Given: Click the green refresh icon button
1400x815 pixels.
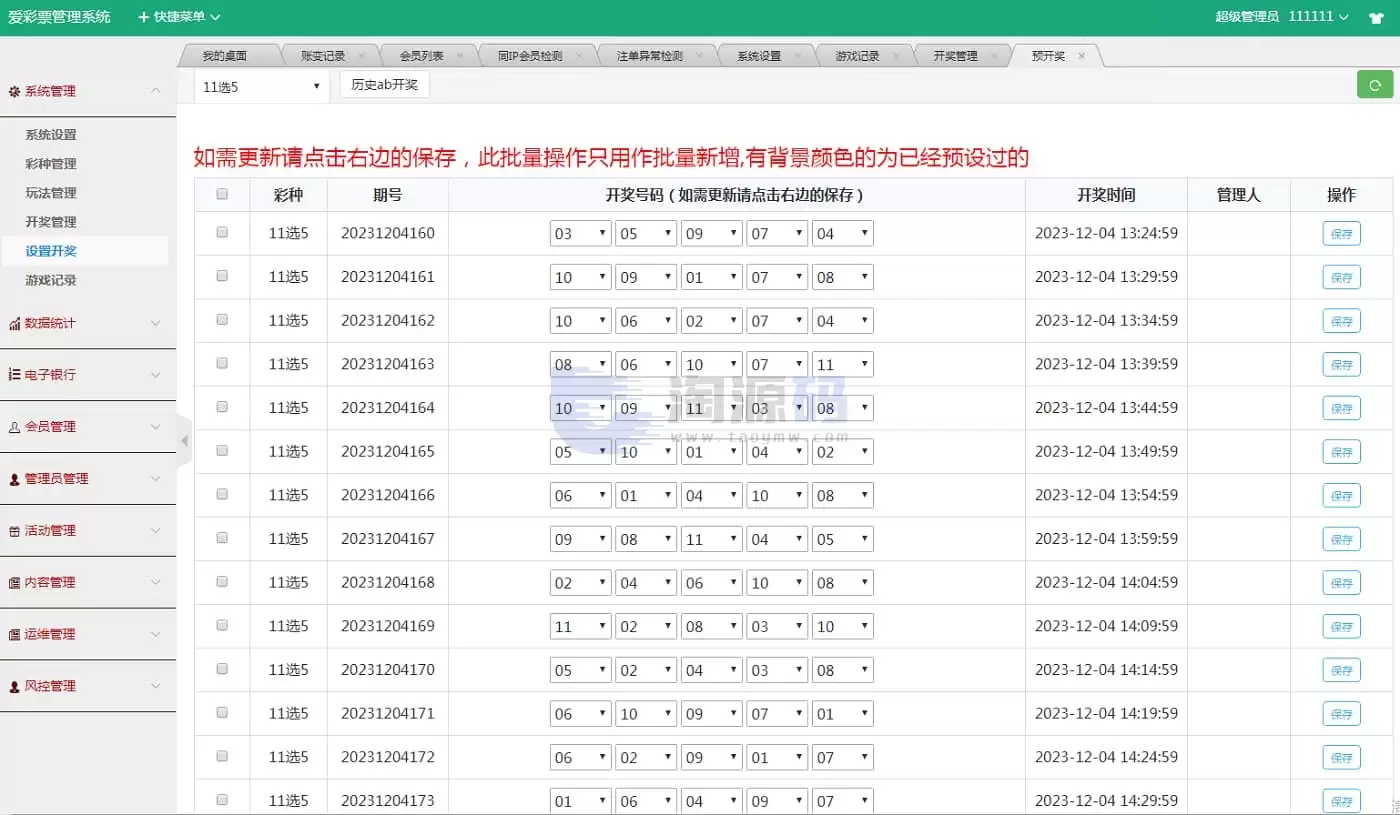Looking at the screenshot, I should pos(1375,85).
